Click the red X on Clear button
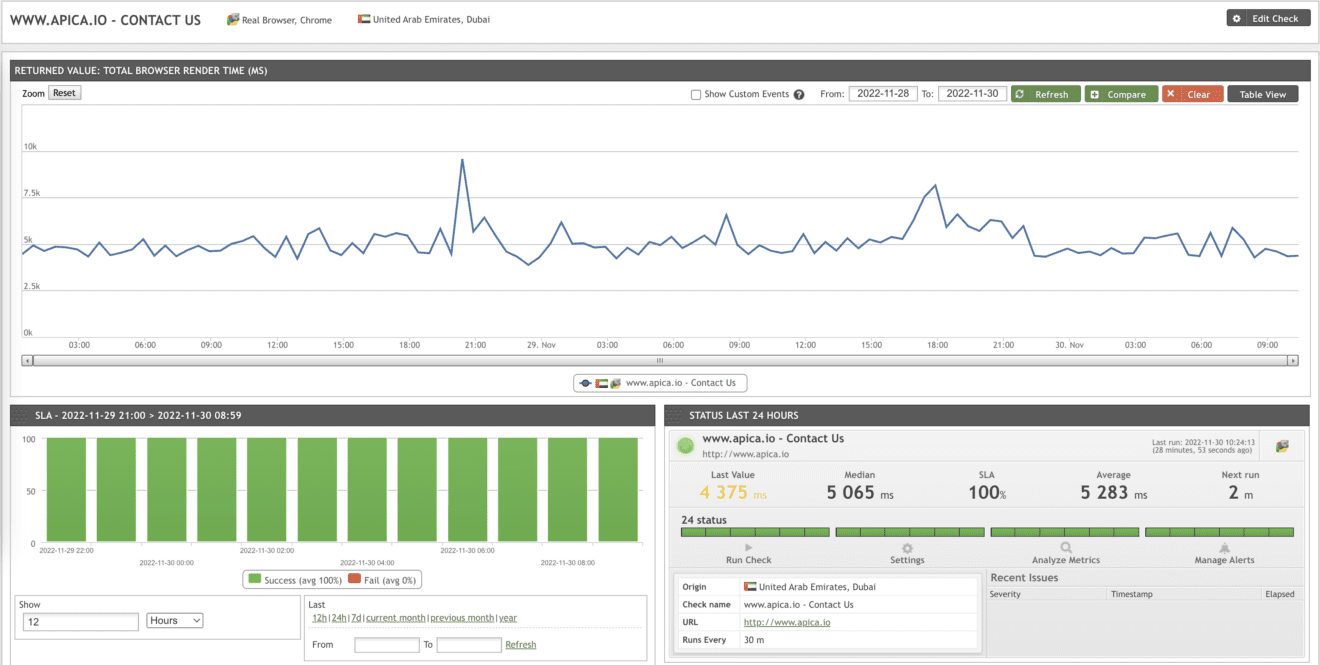 pyautogui.click(x=1170, y=93)
